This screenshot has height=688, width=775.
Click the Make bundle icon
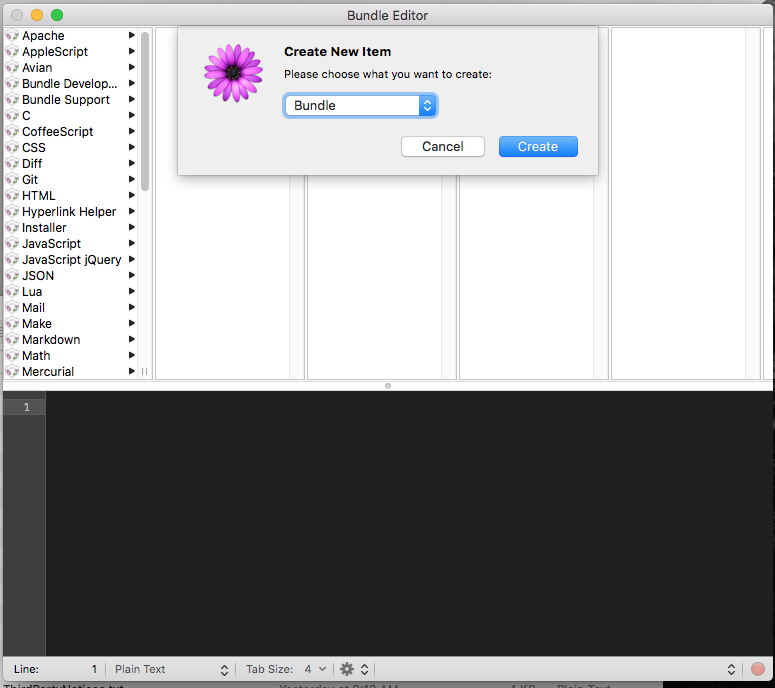coord(12,324)
